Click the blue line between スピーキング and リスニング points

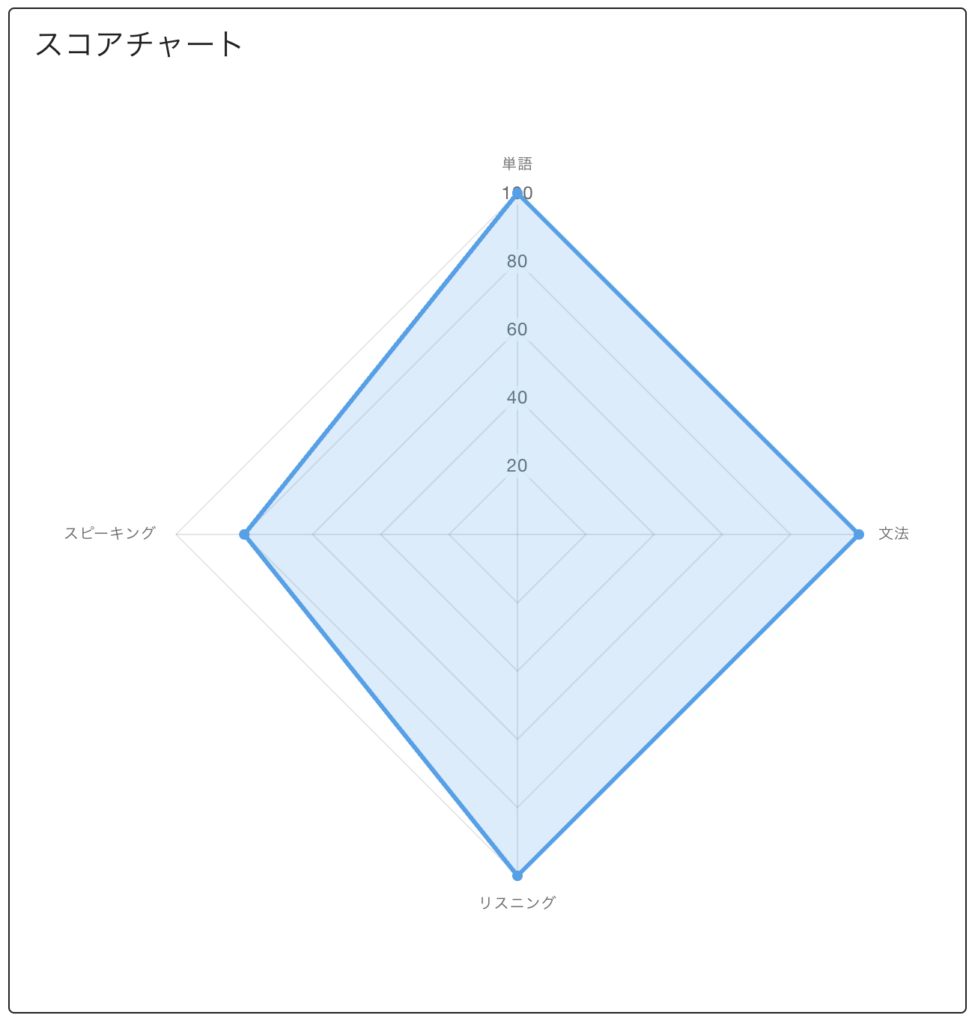coord(380,704)
